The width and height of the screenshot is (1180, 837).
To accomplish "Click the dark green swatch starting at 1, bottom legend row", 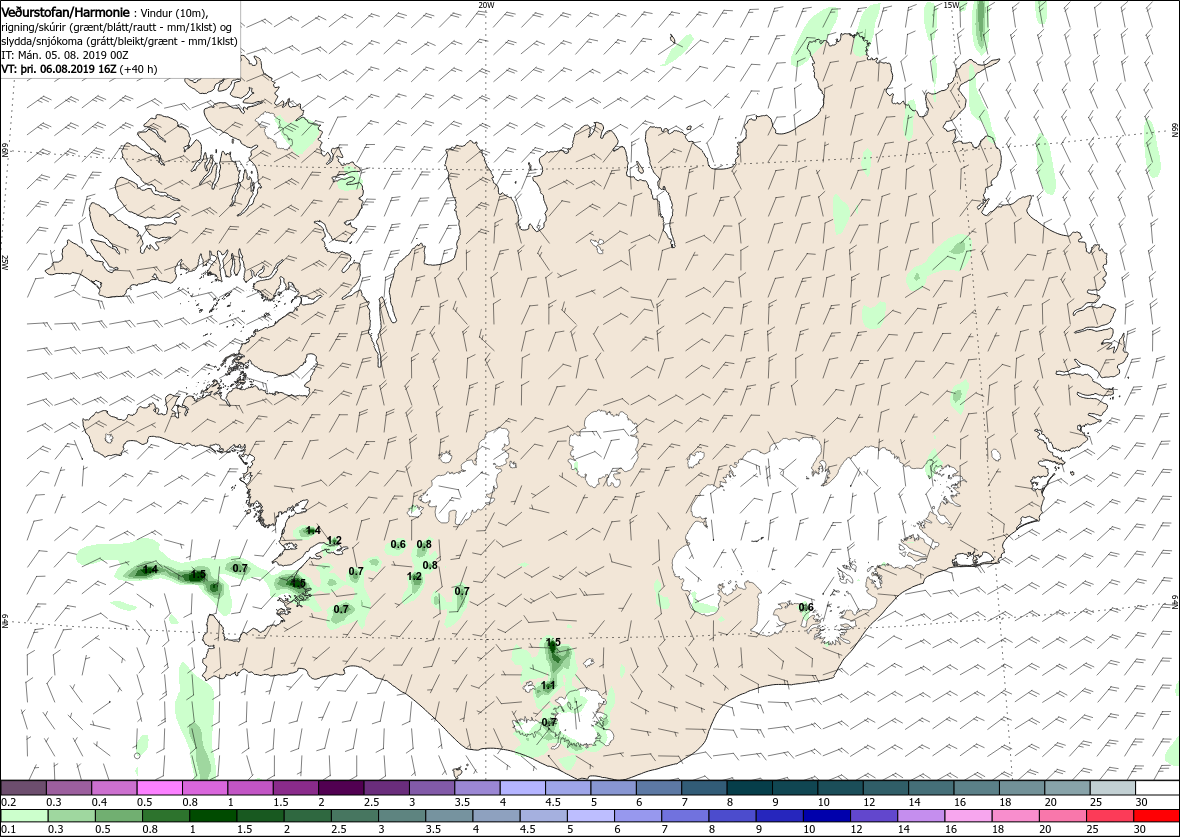I will 213,816.
